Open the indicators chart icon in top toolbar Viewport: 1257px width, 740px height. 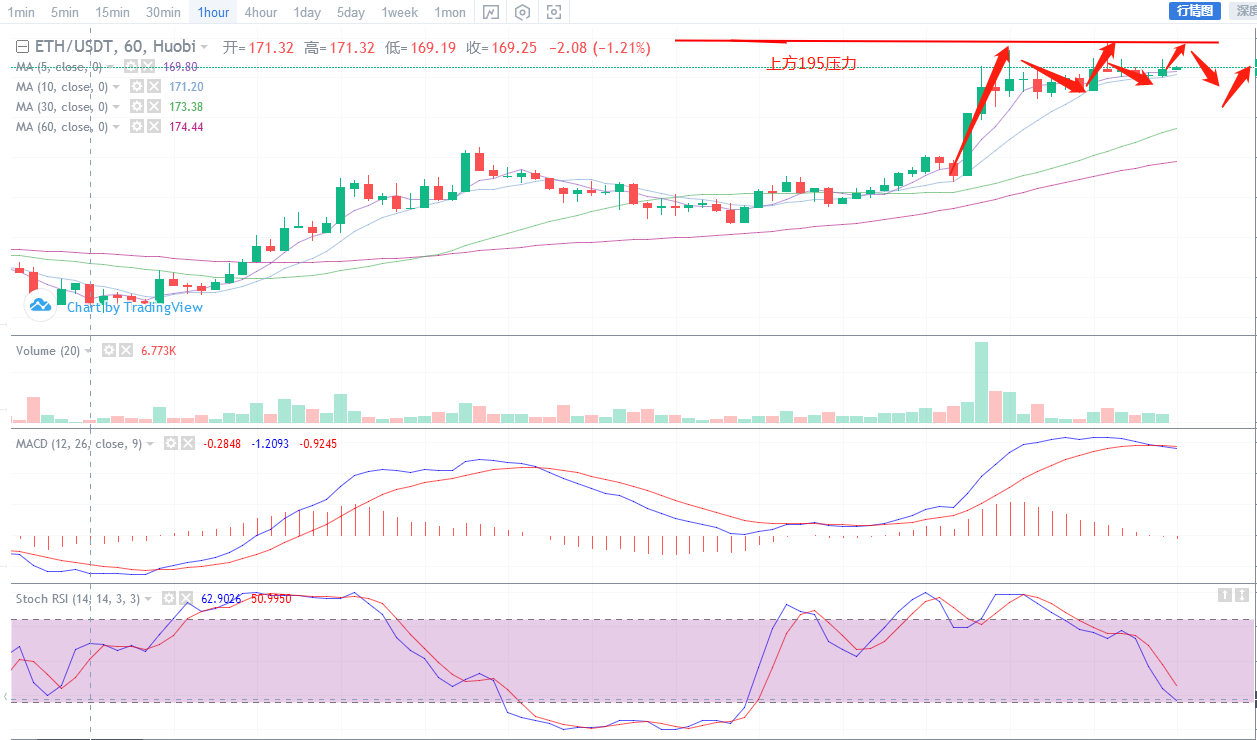(x=490, y=12)
